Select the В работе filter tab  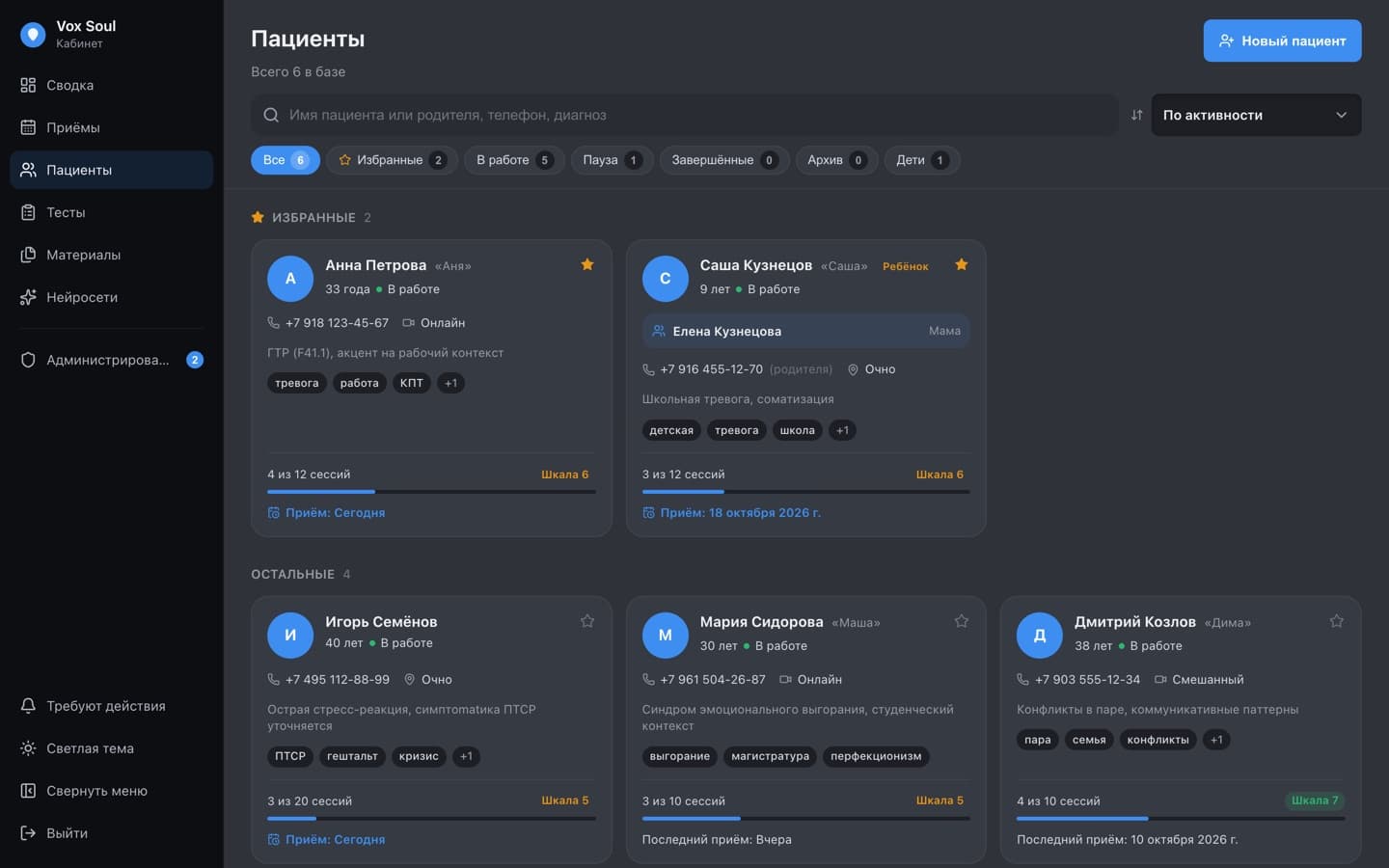(514, 160)
